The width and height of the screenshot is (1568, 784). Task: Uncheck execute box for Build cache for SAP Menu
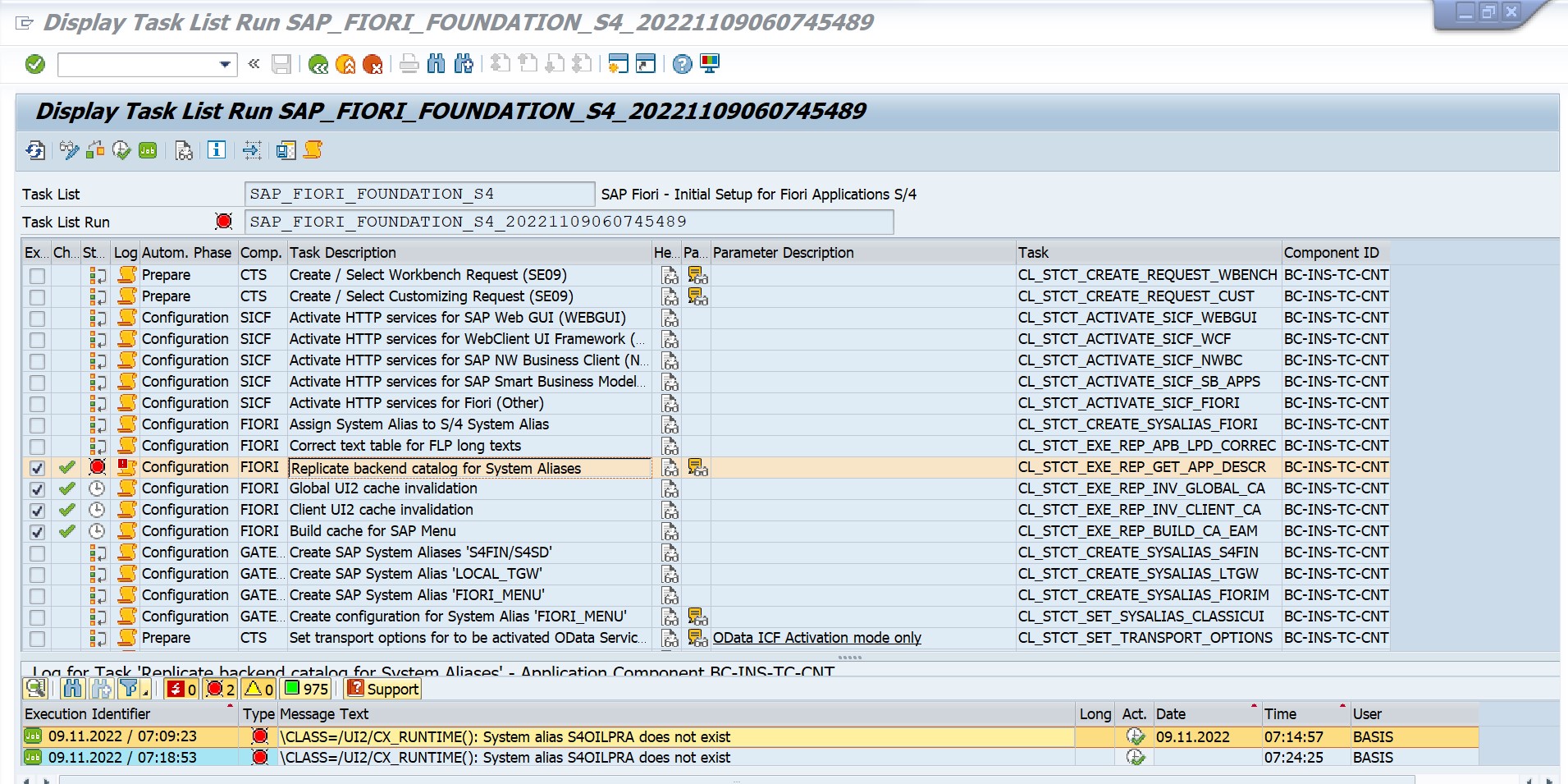37,532
